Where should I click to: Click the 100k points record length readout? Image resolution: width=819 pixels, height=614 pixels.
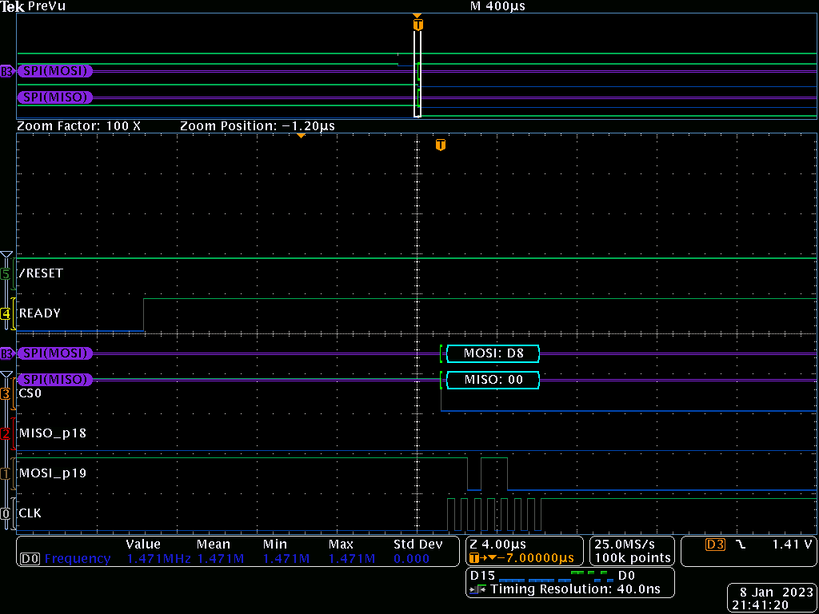click(633, 558)
